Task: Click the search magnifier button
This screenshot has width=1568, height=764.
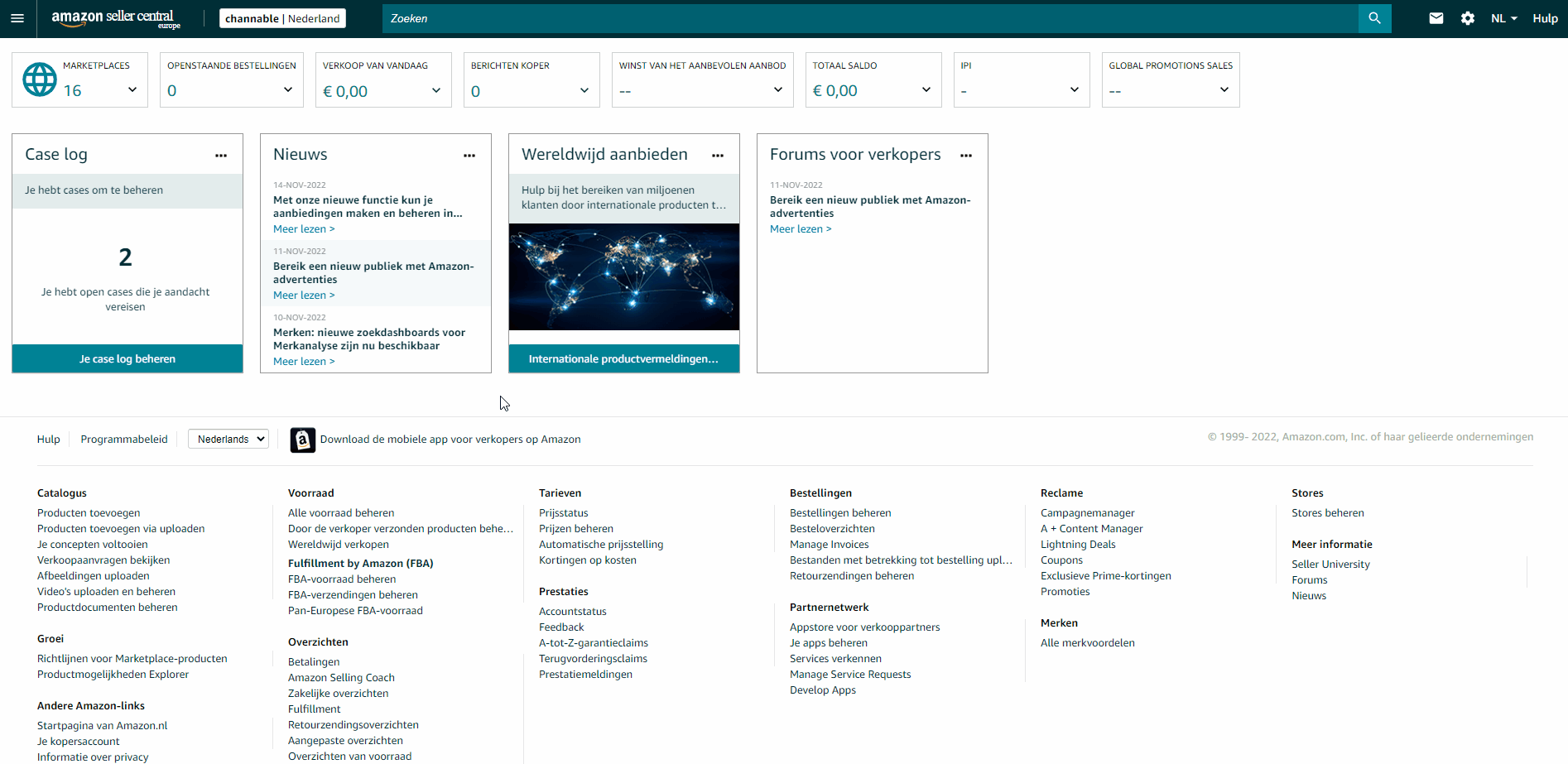Action: [x=1374, y=18]
